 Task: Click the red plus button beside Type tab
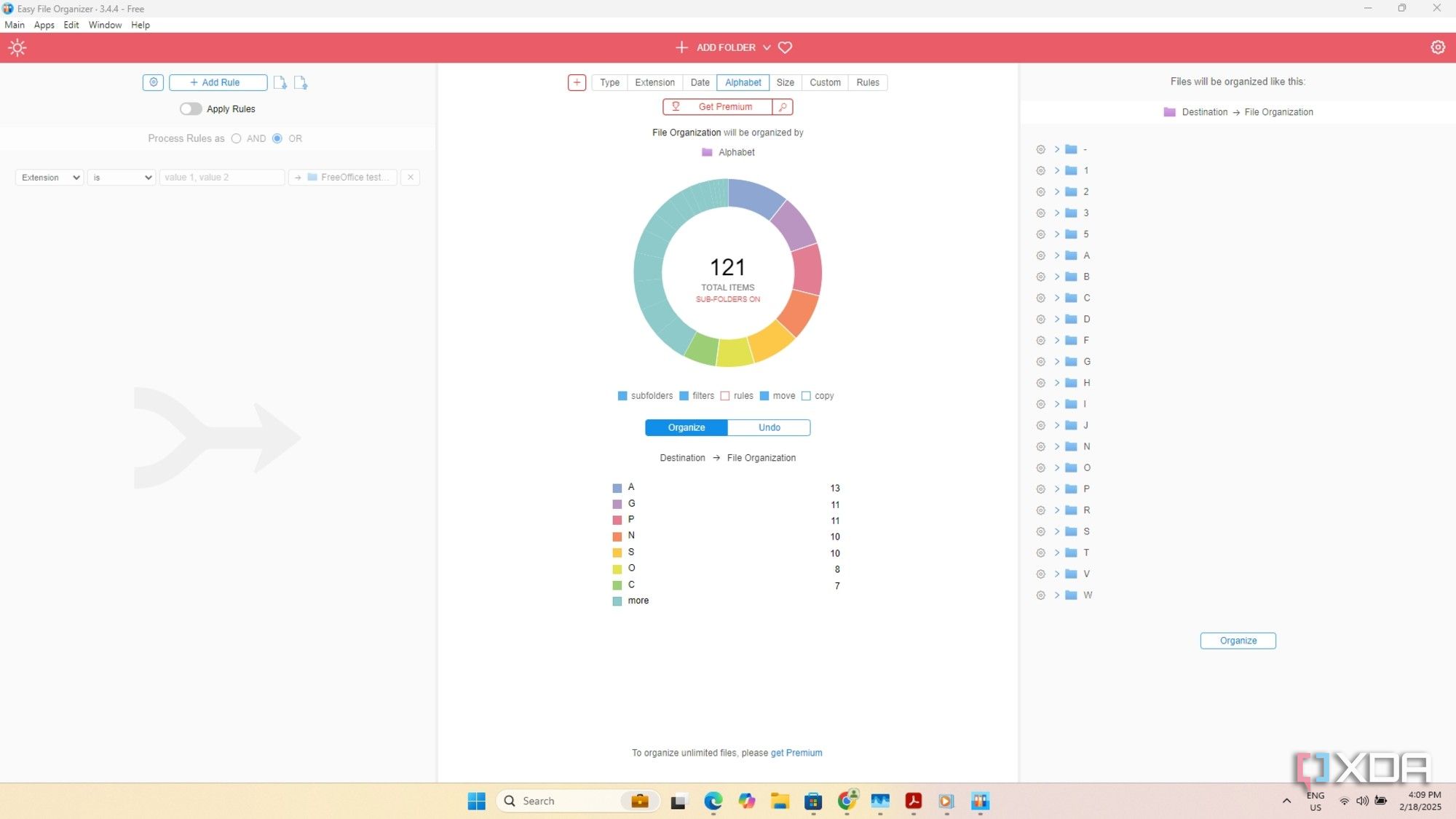pos(577,82)
